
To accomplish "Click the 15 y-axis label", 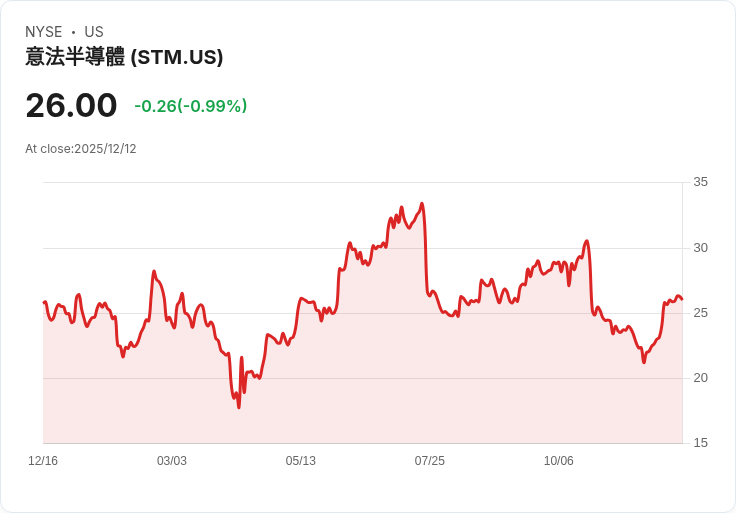I will click(700, 443).
